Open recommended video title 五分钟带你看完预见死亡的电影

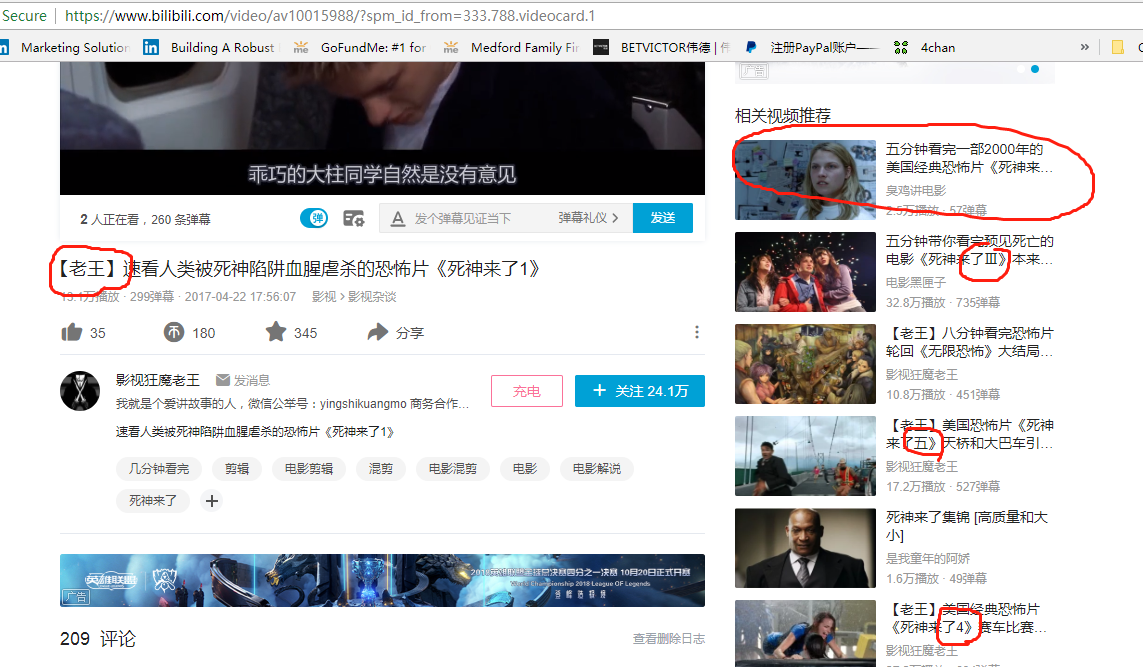970,250
